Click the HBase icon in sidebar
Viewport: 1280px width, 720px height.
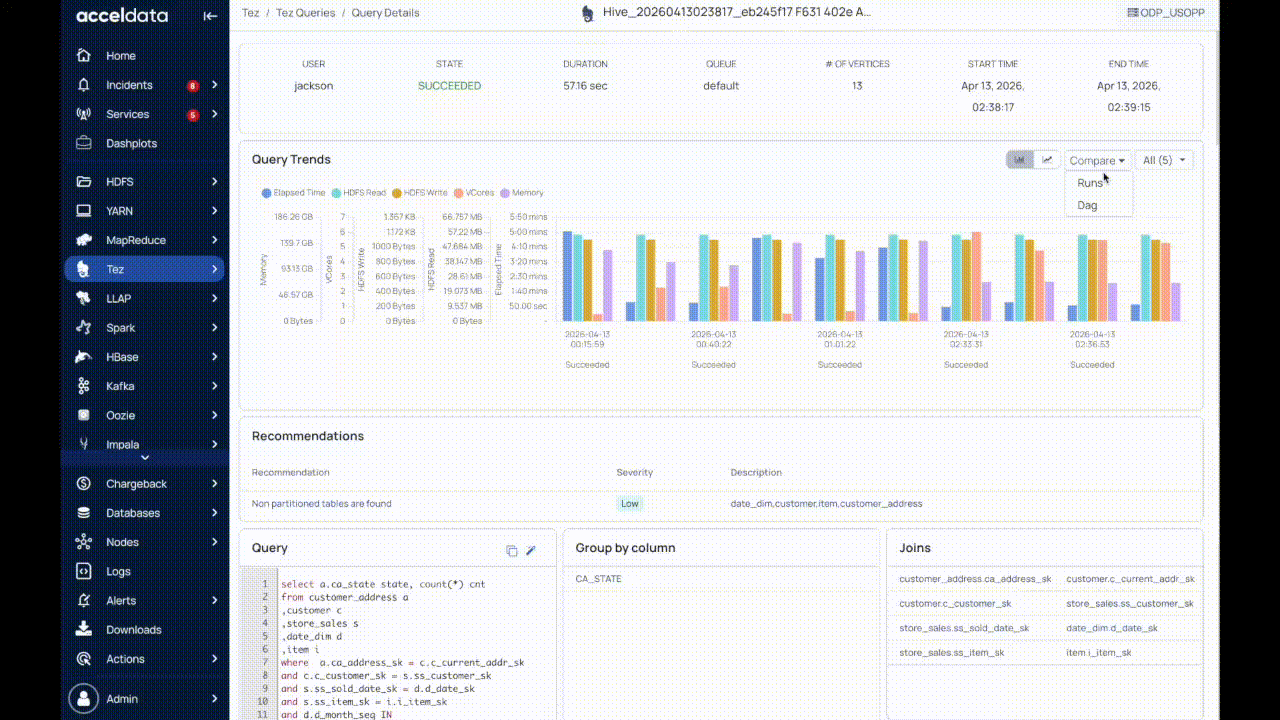pyautogui.click(x=84, y=357)
